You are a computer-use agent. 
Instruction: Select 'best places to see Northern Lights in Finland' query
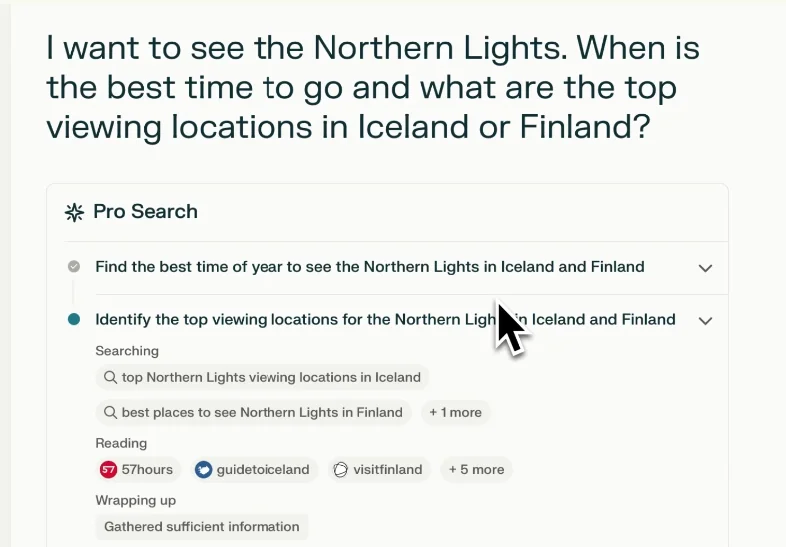click(254, 412)
